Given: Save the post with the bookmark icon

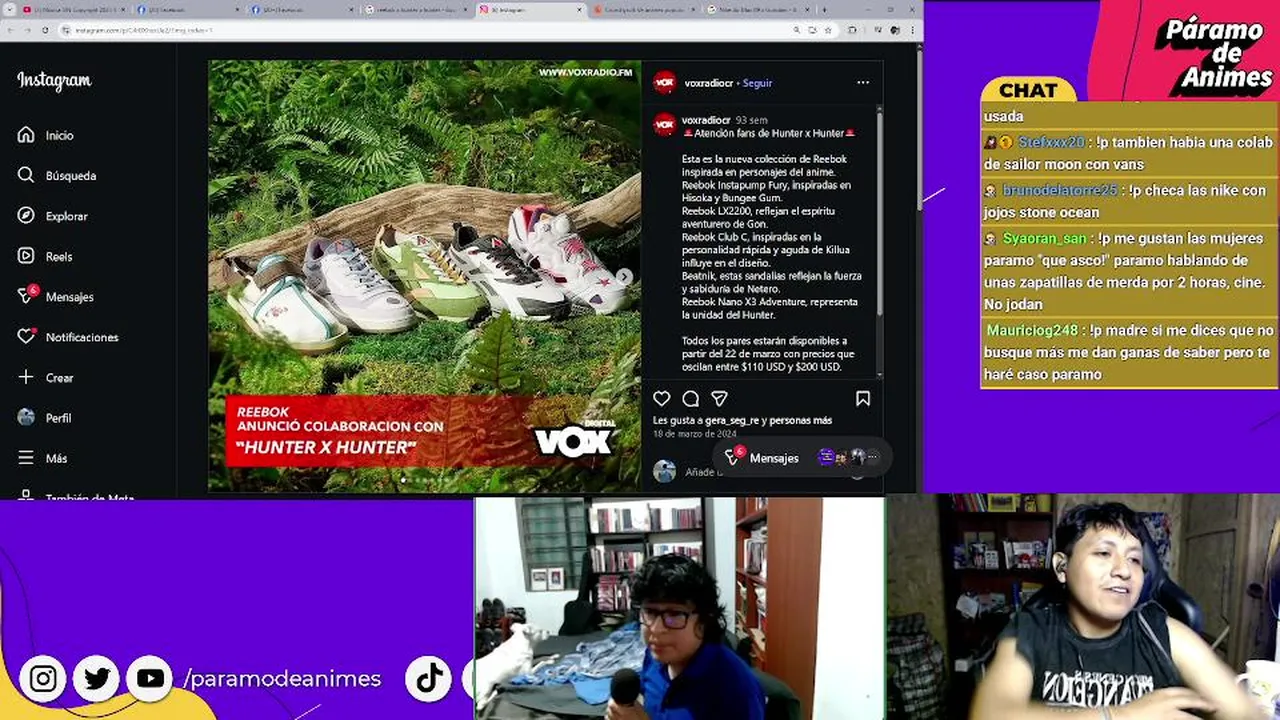Looking at the screenshot, I should (x=863, y=398).
